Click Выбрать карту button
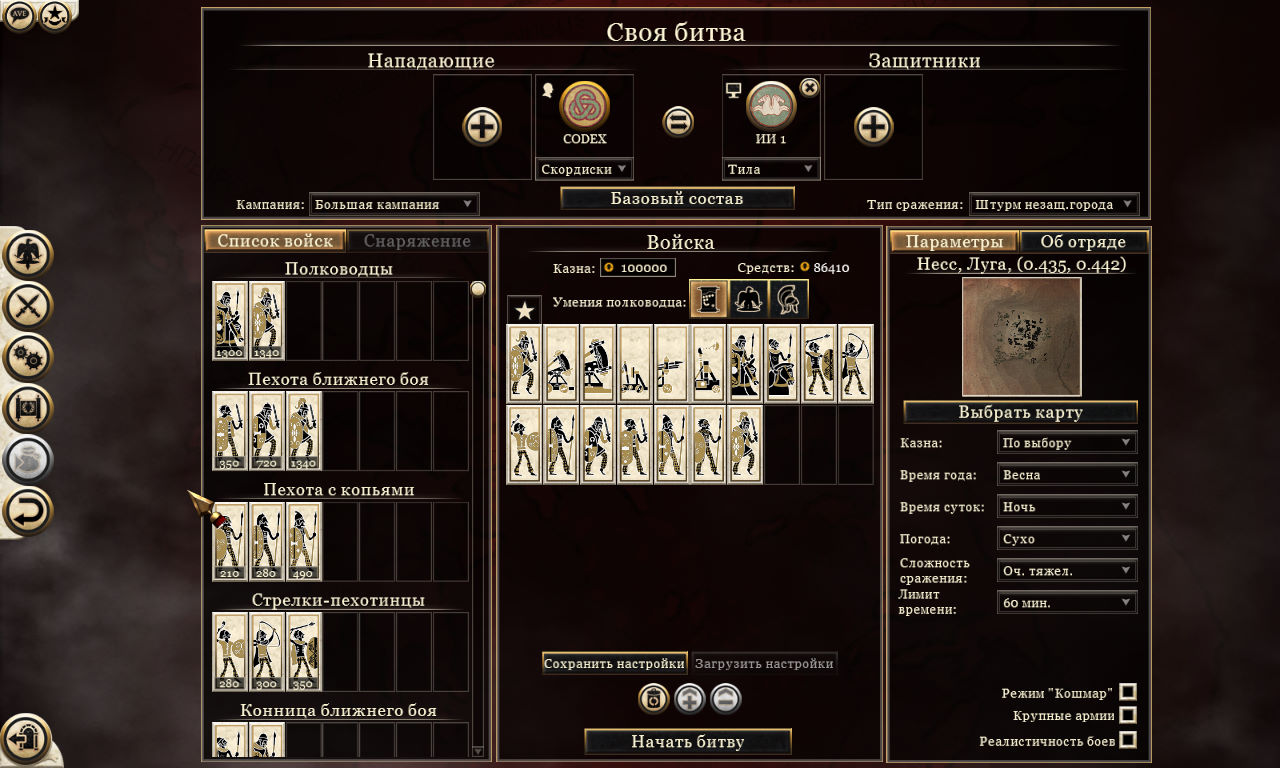This screenshot has width=1280, height=768. [x=1020, y=412]
